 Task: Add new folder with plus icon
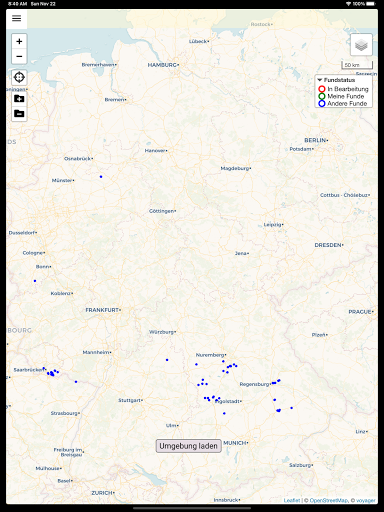[19, 99]
